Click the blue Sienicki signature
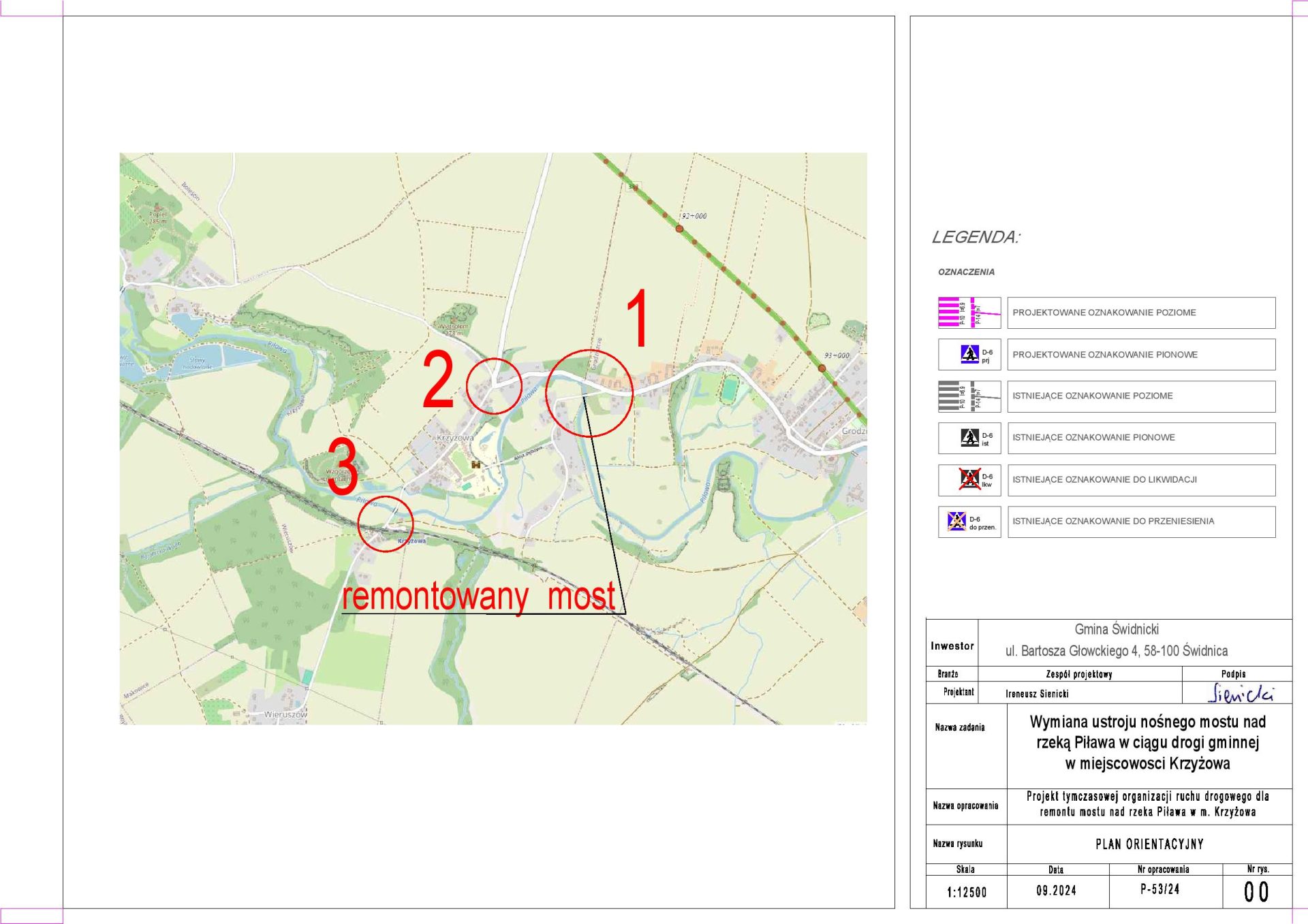Viewport: 1308px width, 924px height. [1241, 693]
